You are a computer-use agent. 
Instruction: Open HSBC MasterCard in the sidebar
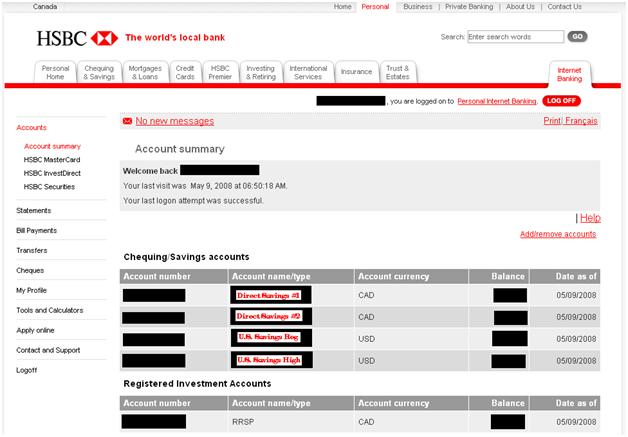tap(52, 160)
